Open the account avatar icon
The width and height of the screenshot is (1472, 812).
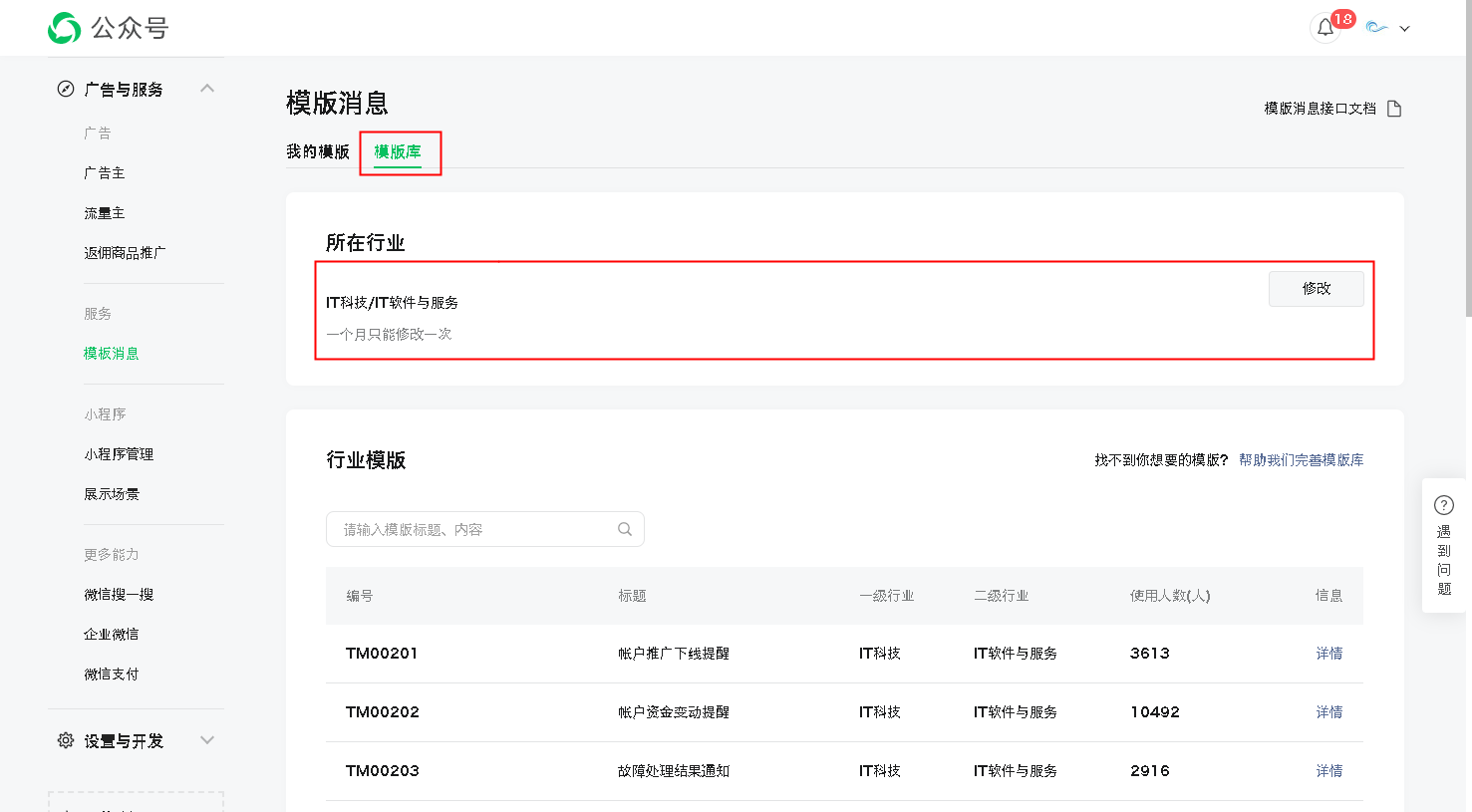[1377, 28]
